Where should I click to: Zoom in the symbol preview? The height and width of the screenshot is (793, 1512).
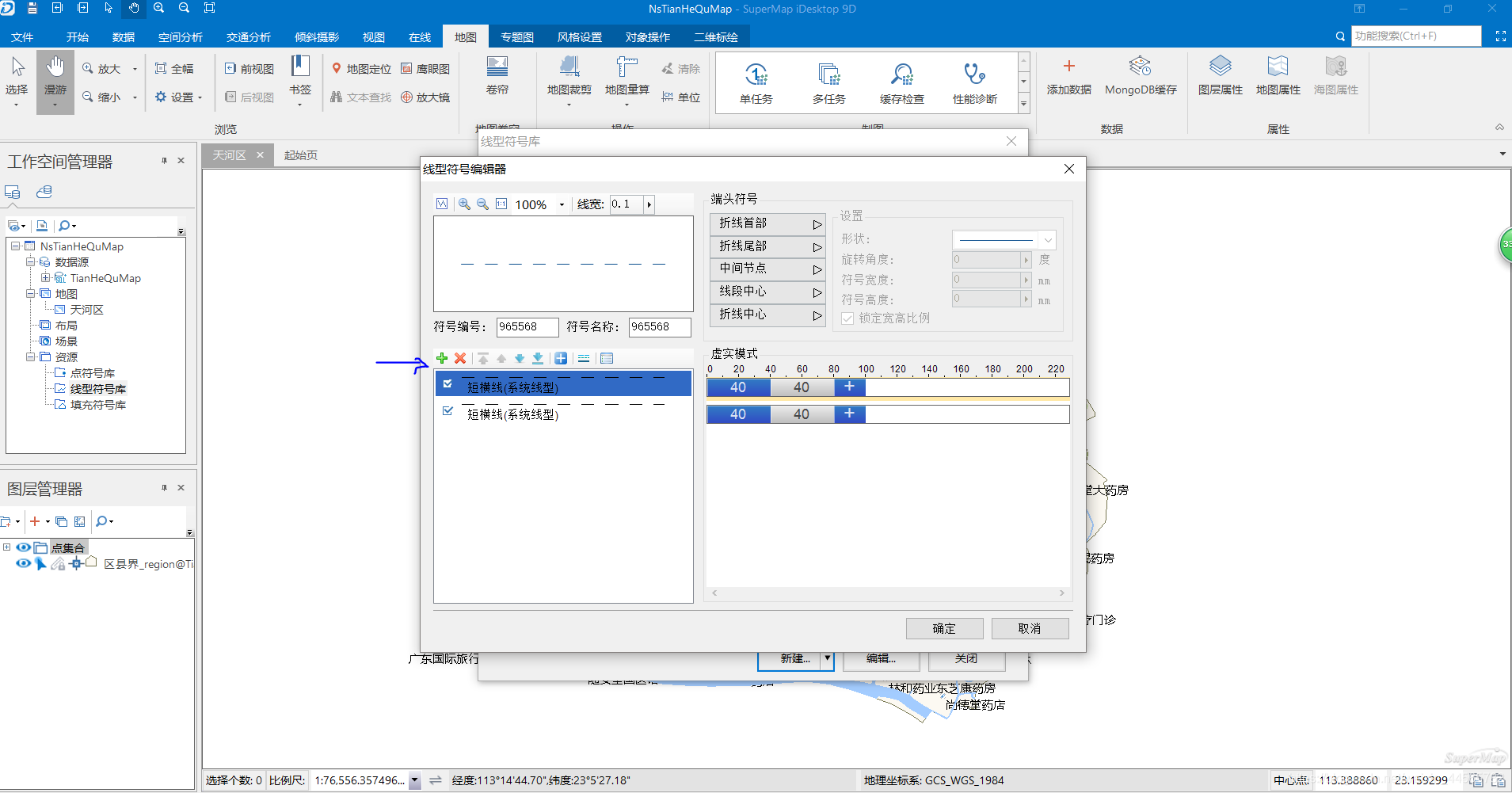tap(464, 204)
